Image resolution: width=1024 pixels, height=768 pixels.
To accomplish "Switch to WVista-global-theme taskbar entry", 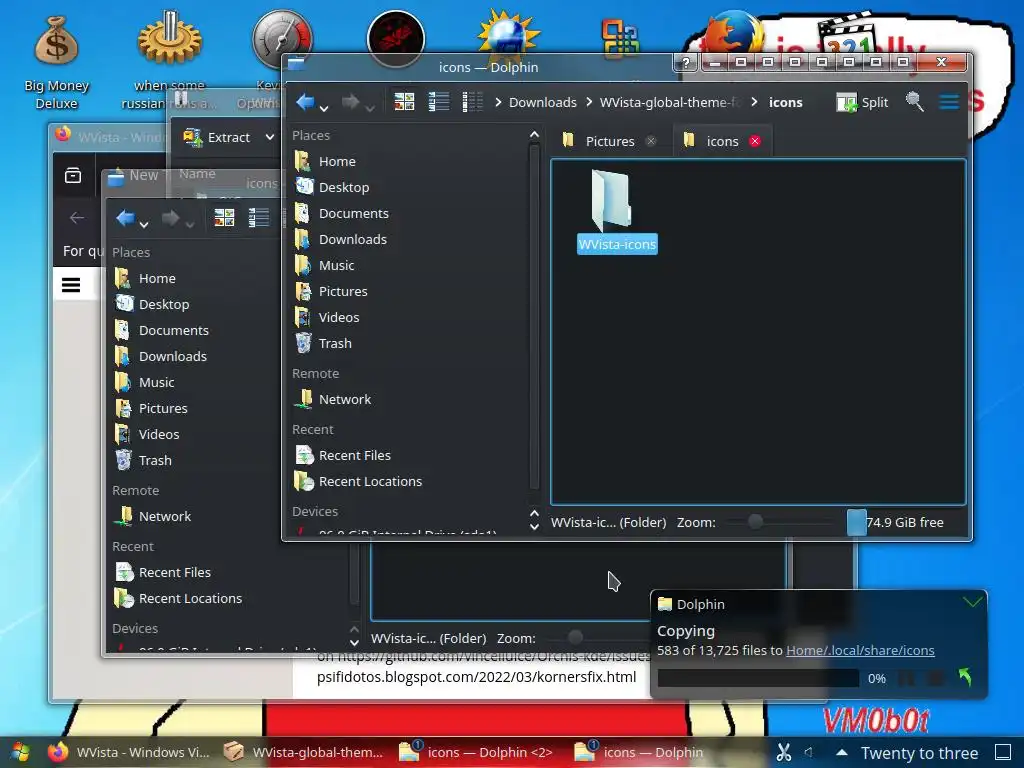I will tap(304, 752).
